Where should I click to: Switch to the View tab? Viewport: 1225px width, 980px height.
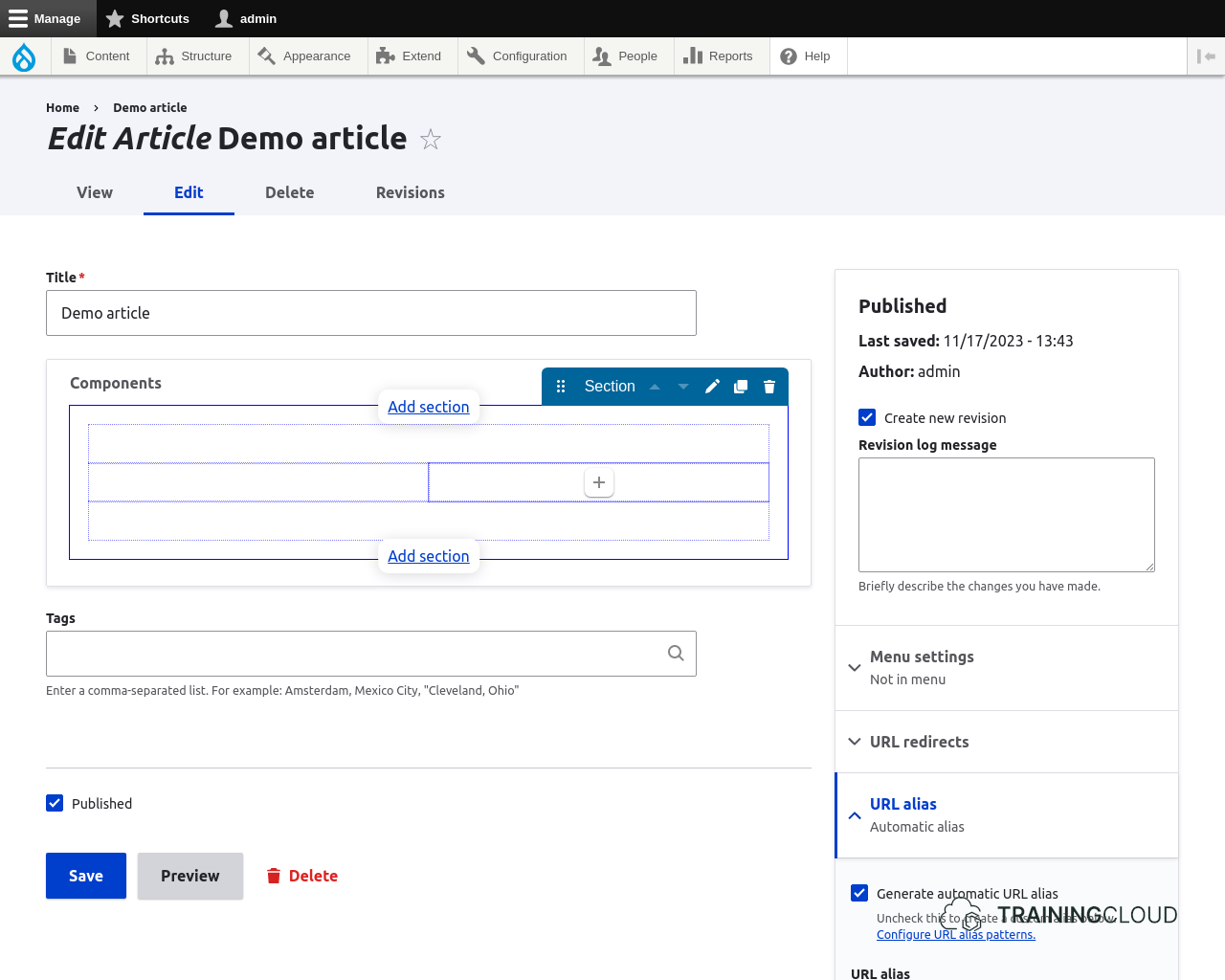click(x=95, y=192)
